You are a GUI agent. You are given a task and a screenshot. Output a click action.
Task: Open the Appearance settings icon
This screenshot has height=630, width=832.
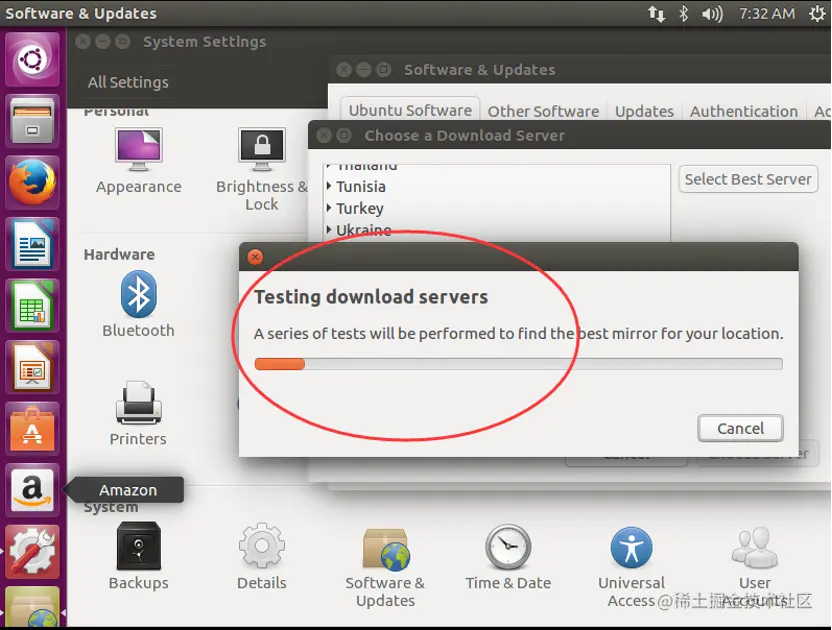138,161
